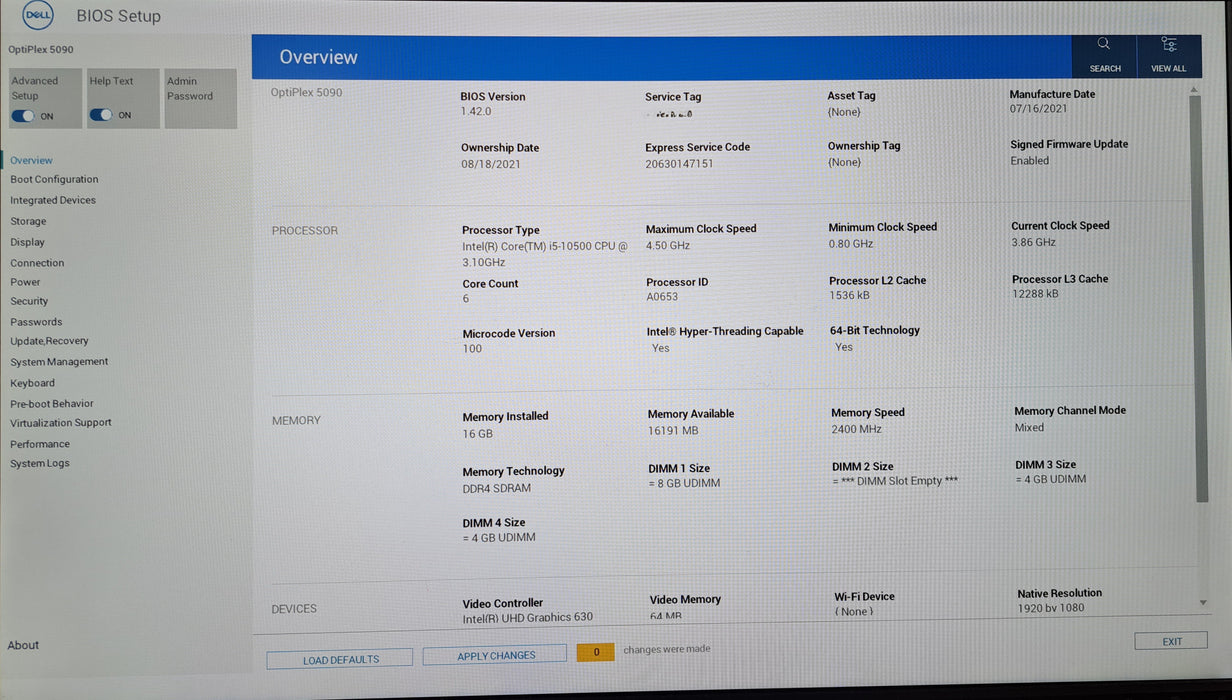Select Overview in the sidebar
Viewport: 1232px width, 700px height.
(x=31, y=160)
